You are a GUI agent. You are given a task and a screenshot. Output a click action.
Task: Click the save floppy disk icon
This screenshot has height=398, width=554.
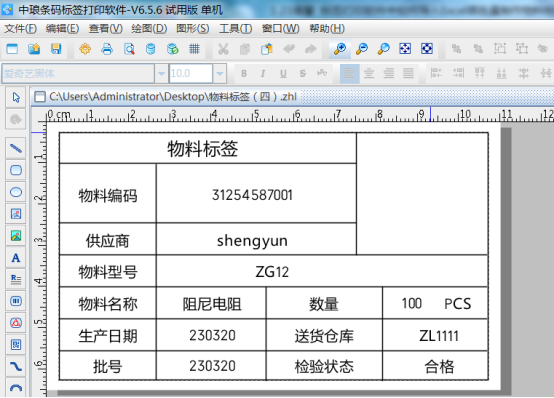[56, 49]
